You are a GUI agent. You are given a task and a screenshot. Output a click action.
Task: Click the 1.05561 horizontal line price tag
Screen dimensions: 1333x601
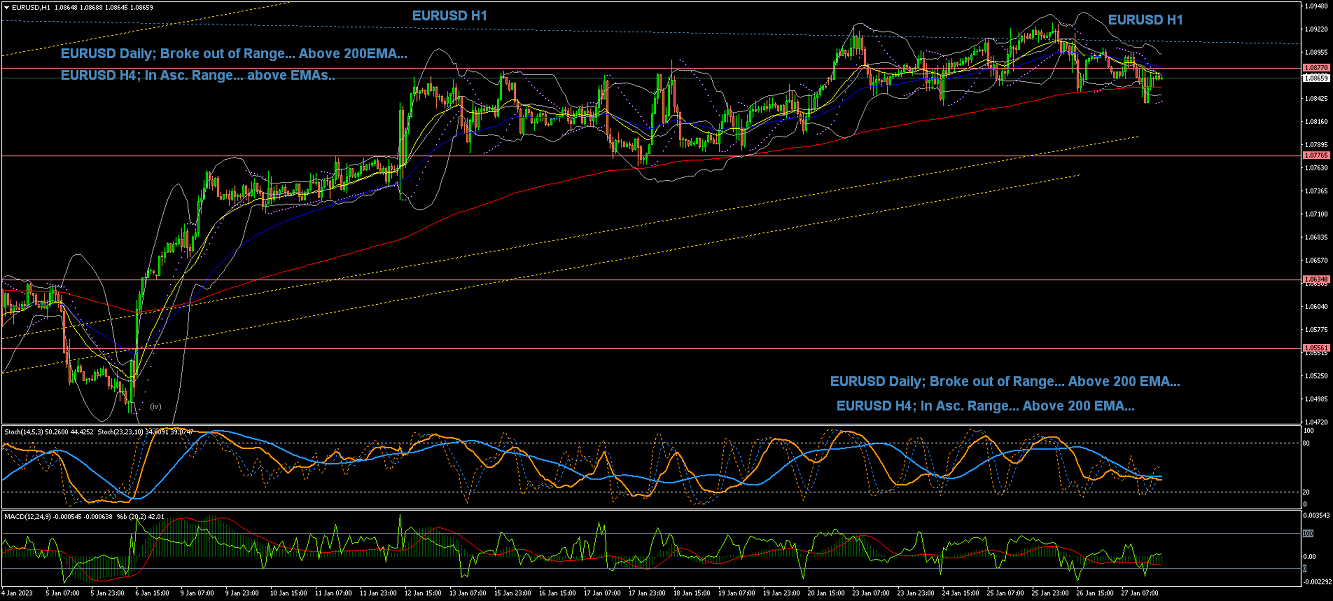pyautogui.click(x=1316, y=348)
